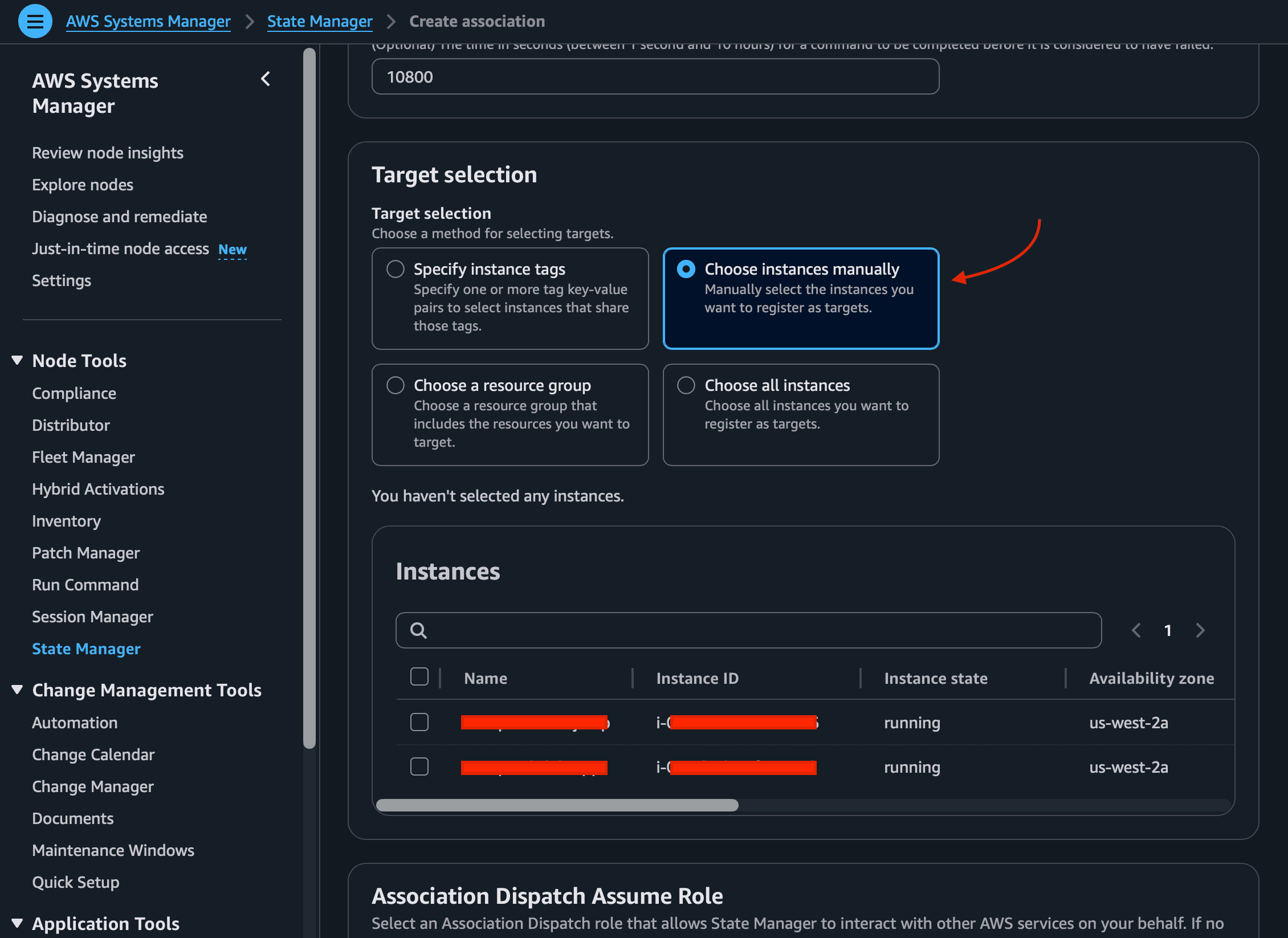Open Diagnose and remediate

(x=120, y=217)
